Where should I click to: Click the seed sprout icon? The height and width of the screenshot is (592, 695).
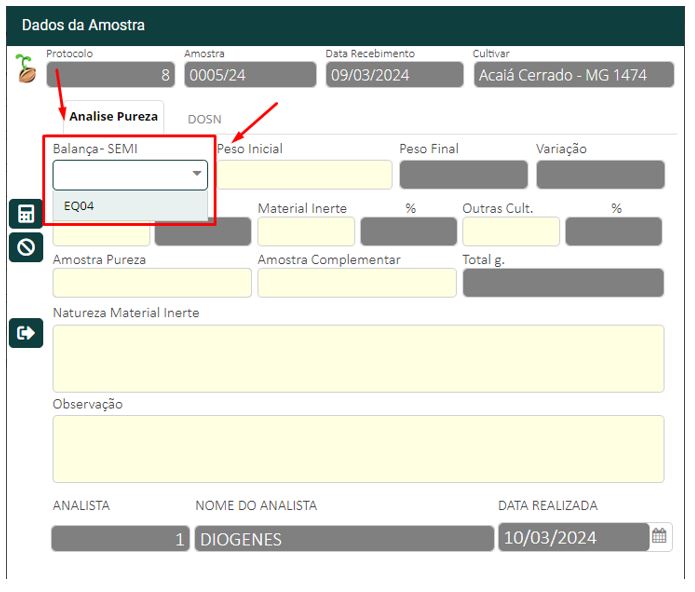pyautogui.click(x=24, y=68)
